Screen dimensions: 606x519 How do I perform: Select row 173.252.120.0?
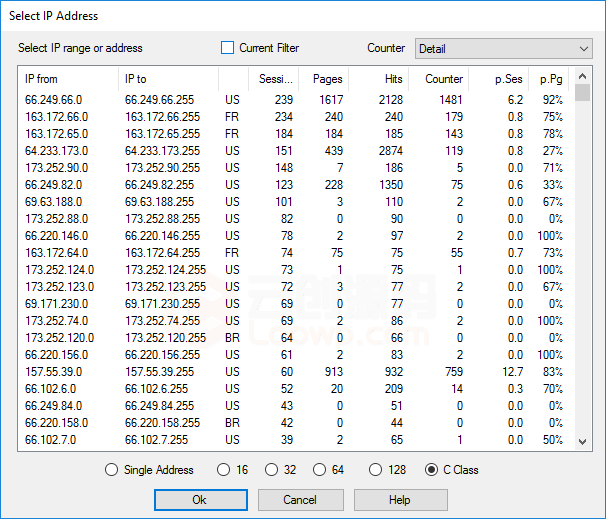[294, 338]
